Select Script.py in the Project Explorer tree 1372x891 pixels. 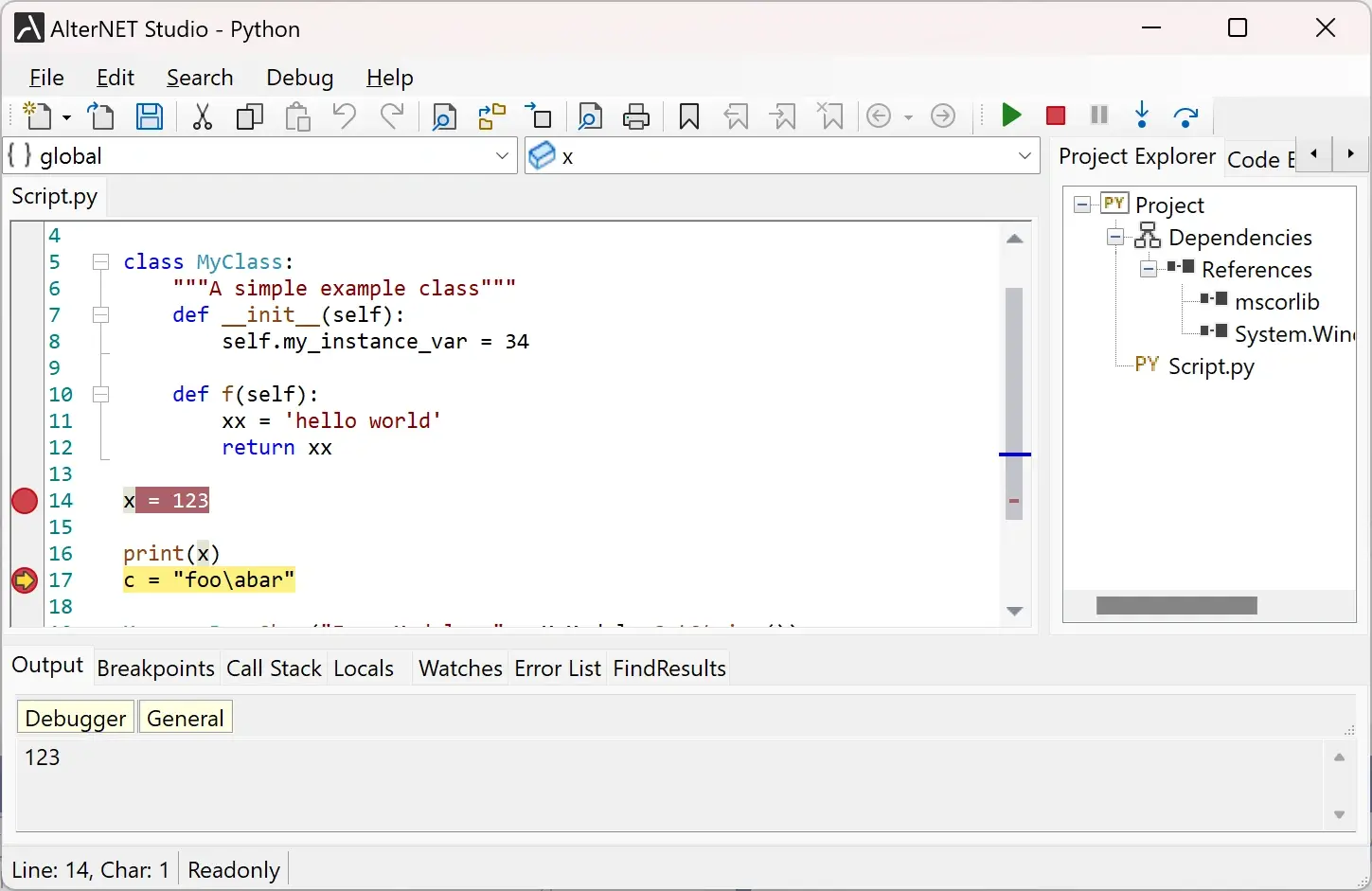pyautogui.click(x=1213, y=367)
